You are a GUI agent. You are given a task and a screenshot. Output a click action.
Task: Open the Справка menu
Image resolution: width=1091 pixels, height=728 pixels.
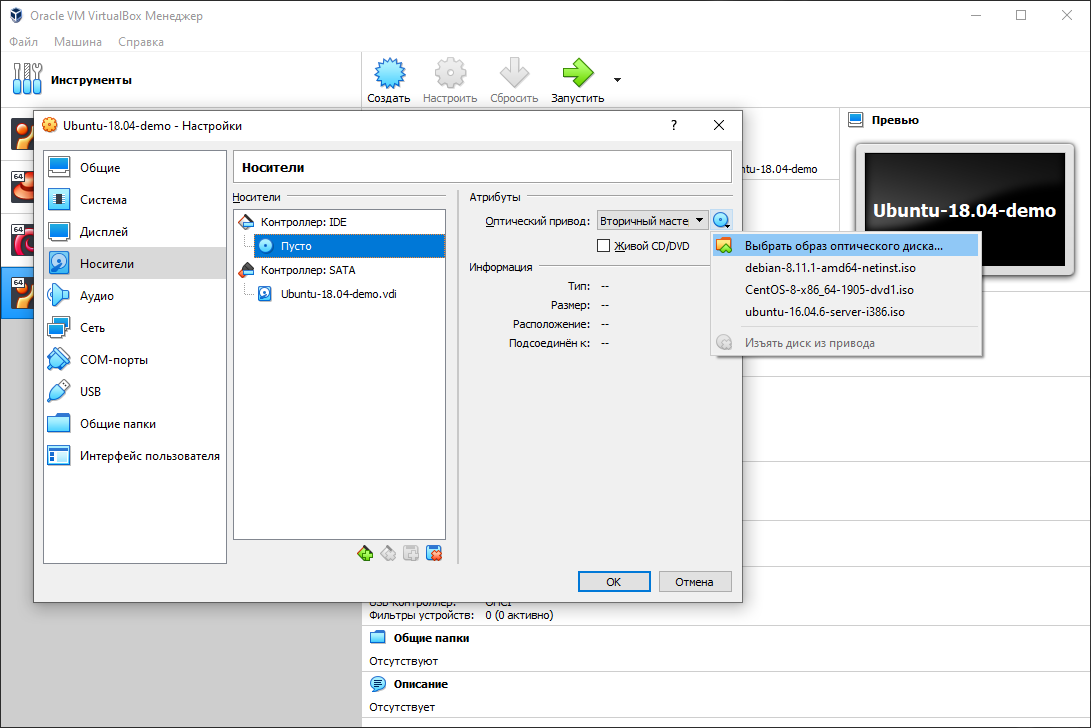coord(141,42)
